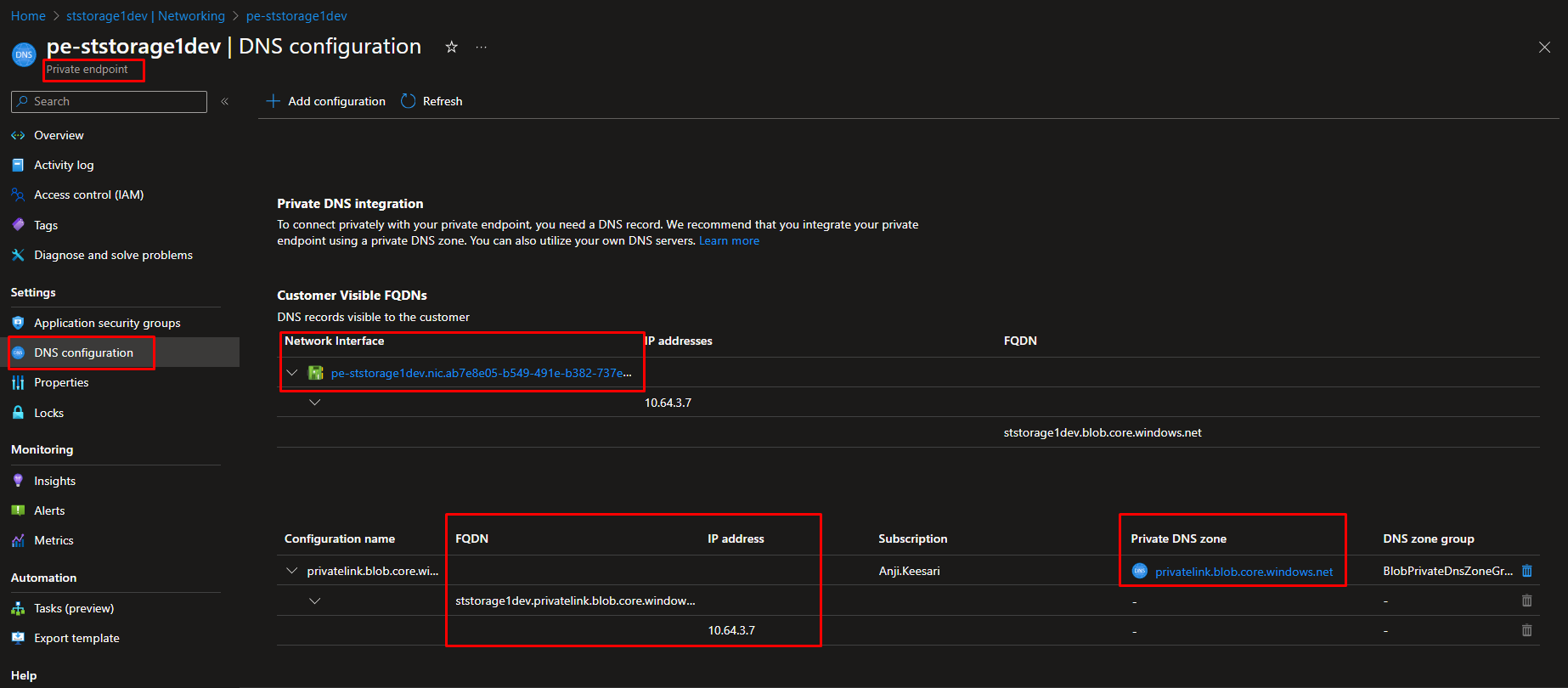This screenshot has height=688, width=1568.
Task: Open Metrics under Monitoring
Action: tap(54, 540)
